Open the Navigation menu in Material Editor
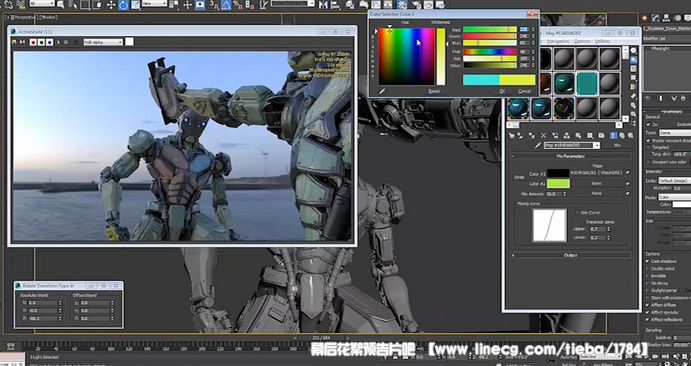Screen dimensions: 691x366 (557, 41)
